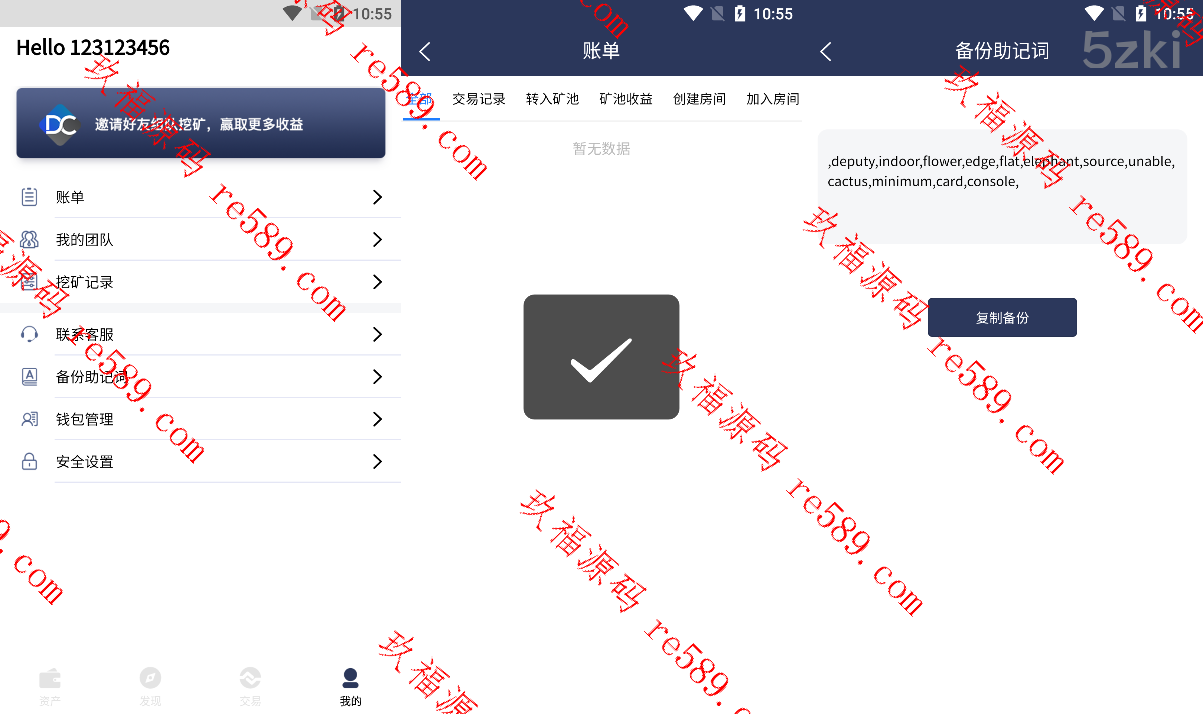The height and width of the screenshot is (714, 1203).
Task: Switch to the 交易记录 tab
Action: pos(479,99)
